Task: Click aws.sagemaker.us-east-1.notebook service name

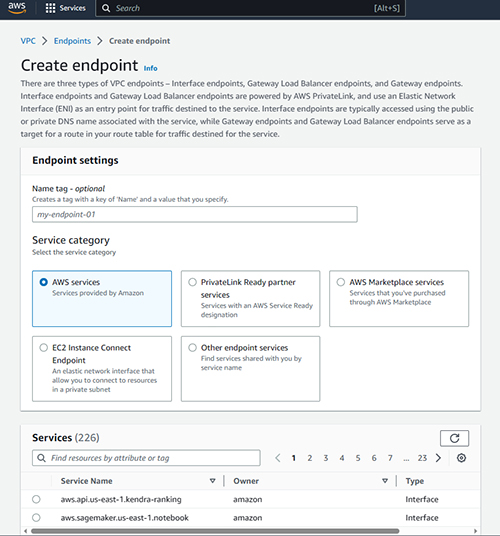Action: point(125,518)
